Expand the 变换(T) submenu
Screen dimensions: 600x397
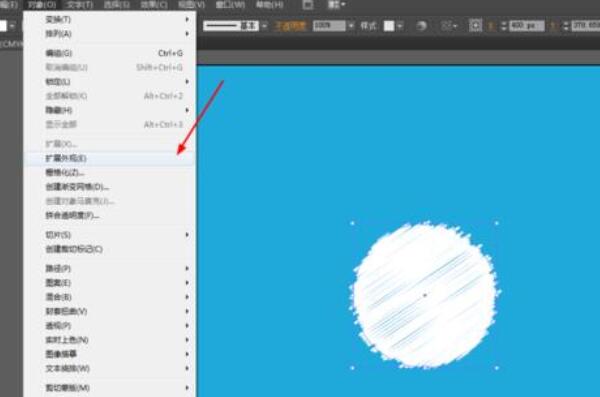tap(110, 19)
